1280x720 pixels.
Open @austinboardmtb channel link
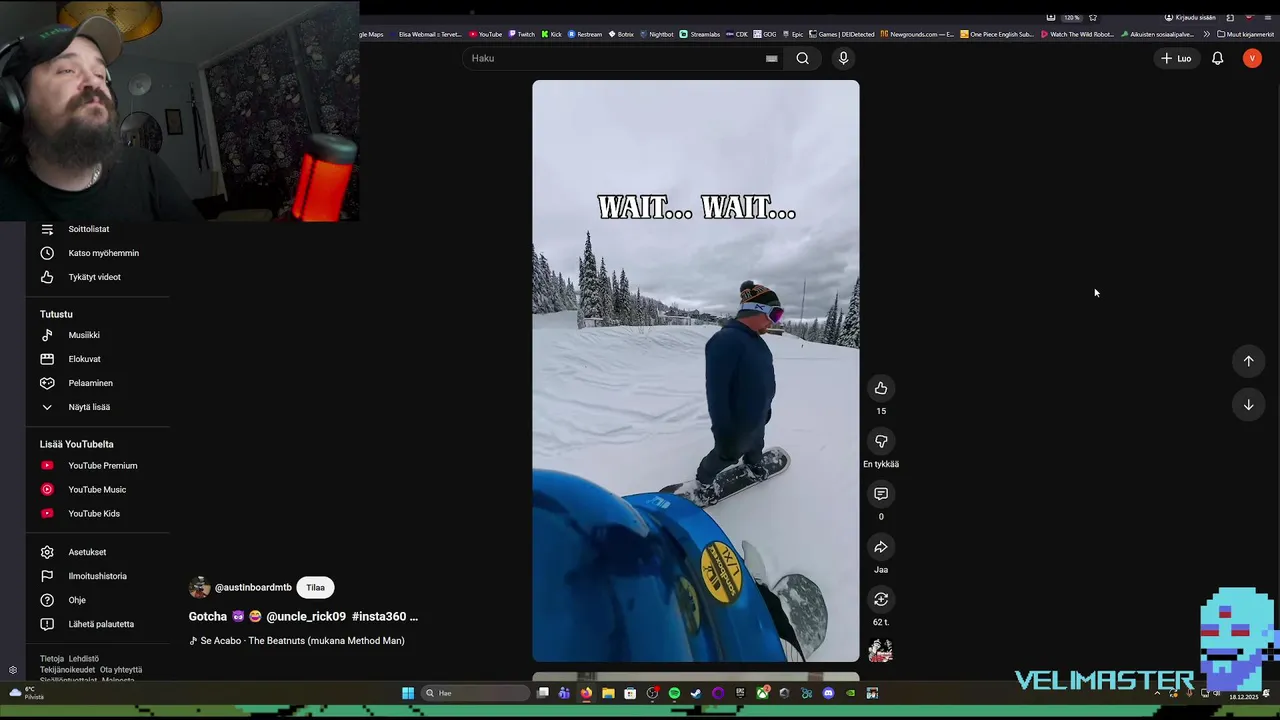[253, 588]
